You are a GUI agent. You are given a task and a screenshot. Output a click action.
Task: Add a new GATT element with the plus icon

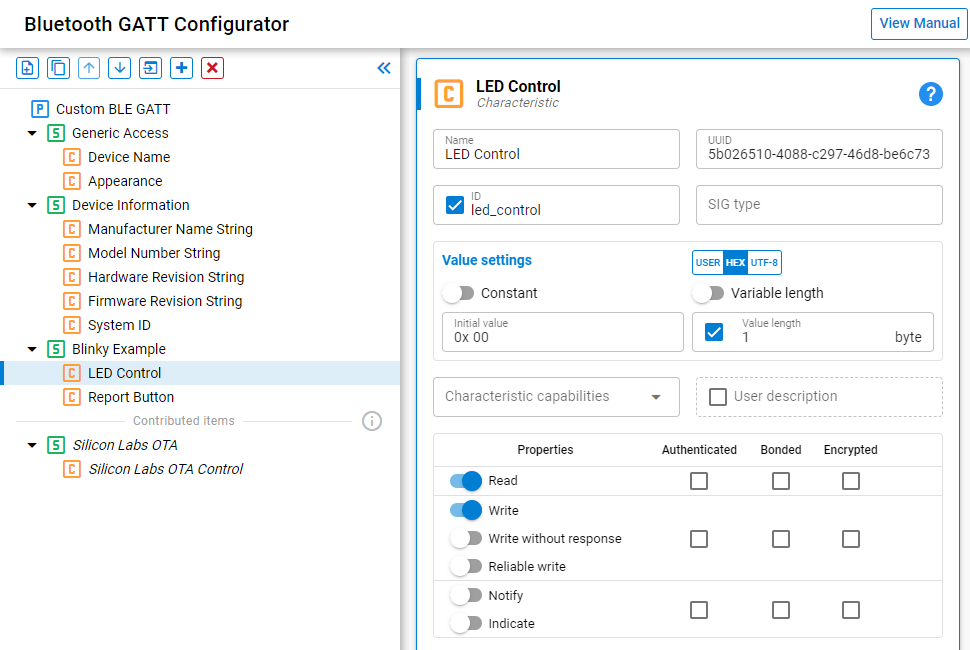[181, 68]
